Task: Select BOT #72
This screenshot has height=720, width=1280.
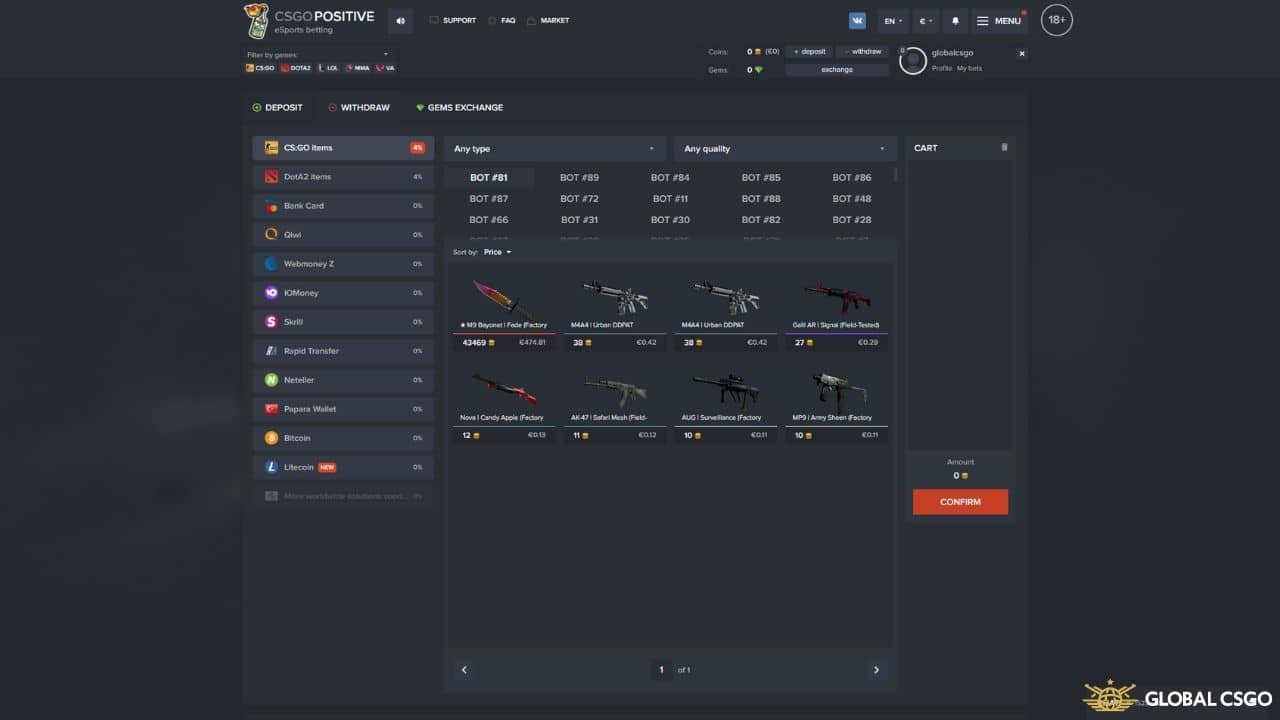Action: (x=579, y=199)
